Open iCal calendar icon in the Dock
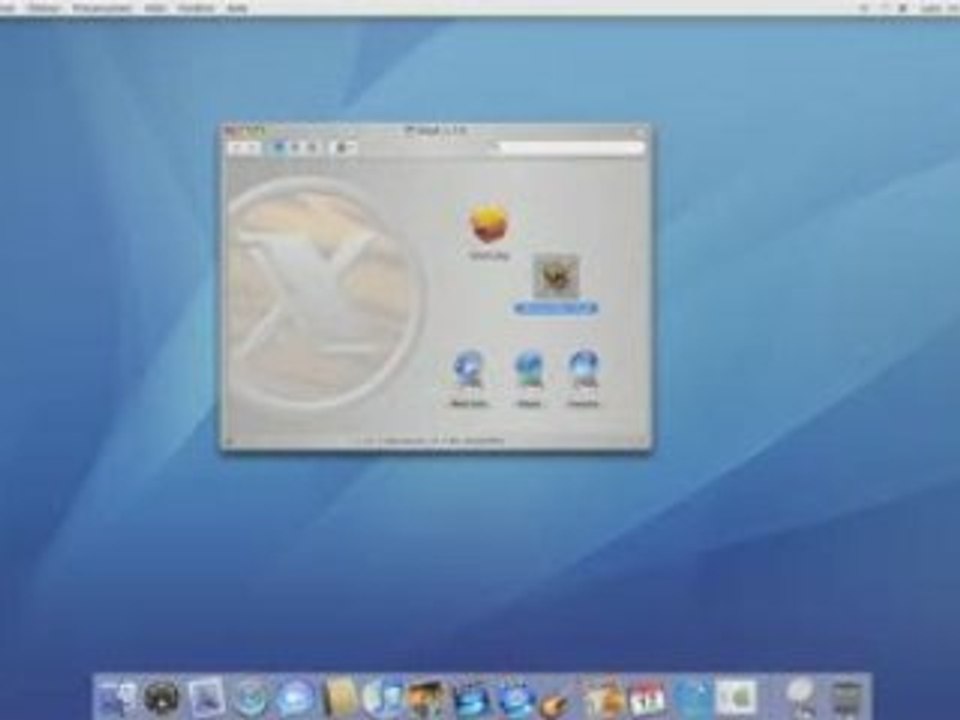Viewport: 960px width, 720px height. click(x=647, y=698)
